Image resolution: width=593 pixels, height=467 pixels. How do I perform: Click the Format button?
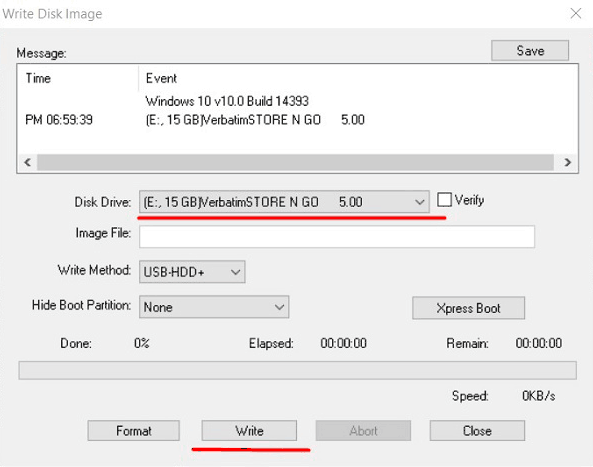[x=134, y=431]
